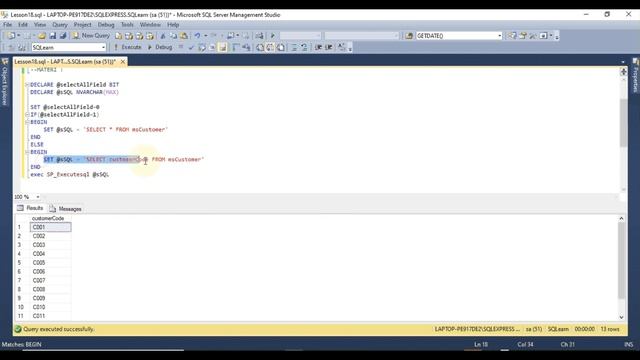Toggle Include Actual Execution Plan
Viewport: 640px width, 360px height.
point(236,47)
